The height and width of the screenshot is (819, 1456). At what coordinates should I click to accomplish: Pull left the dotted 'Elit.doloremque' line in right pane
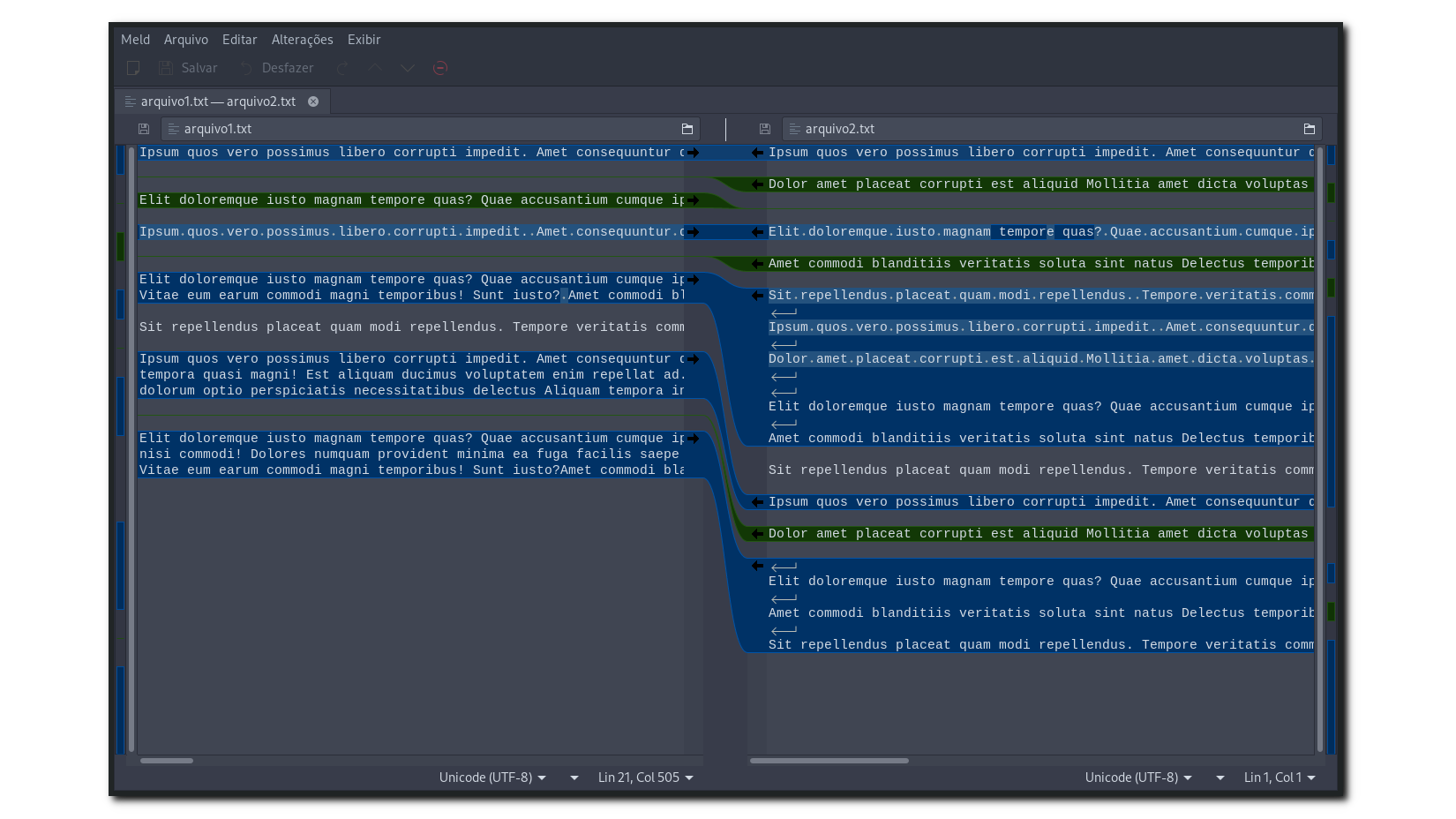[757, 232]
